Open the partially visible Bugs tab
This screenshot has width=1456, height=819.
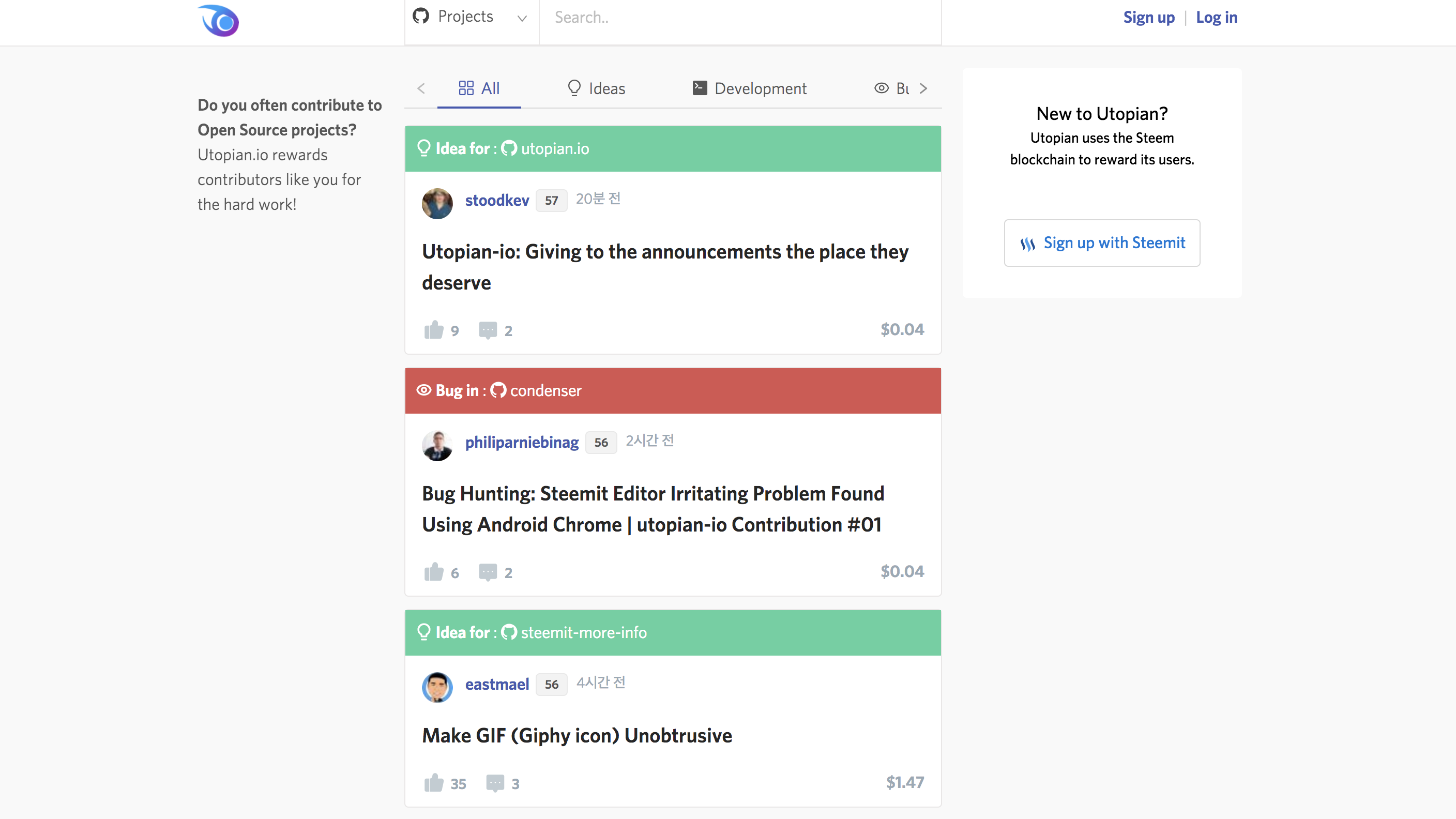pos(892,88)
